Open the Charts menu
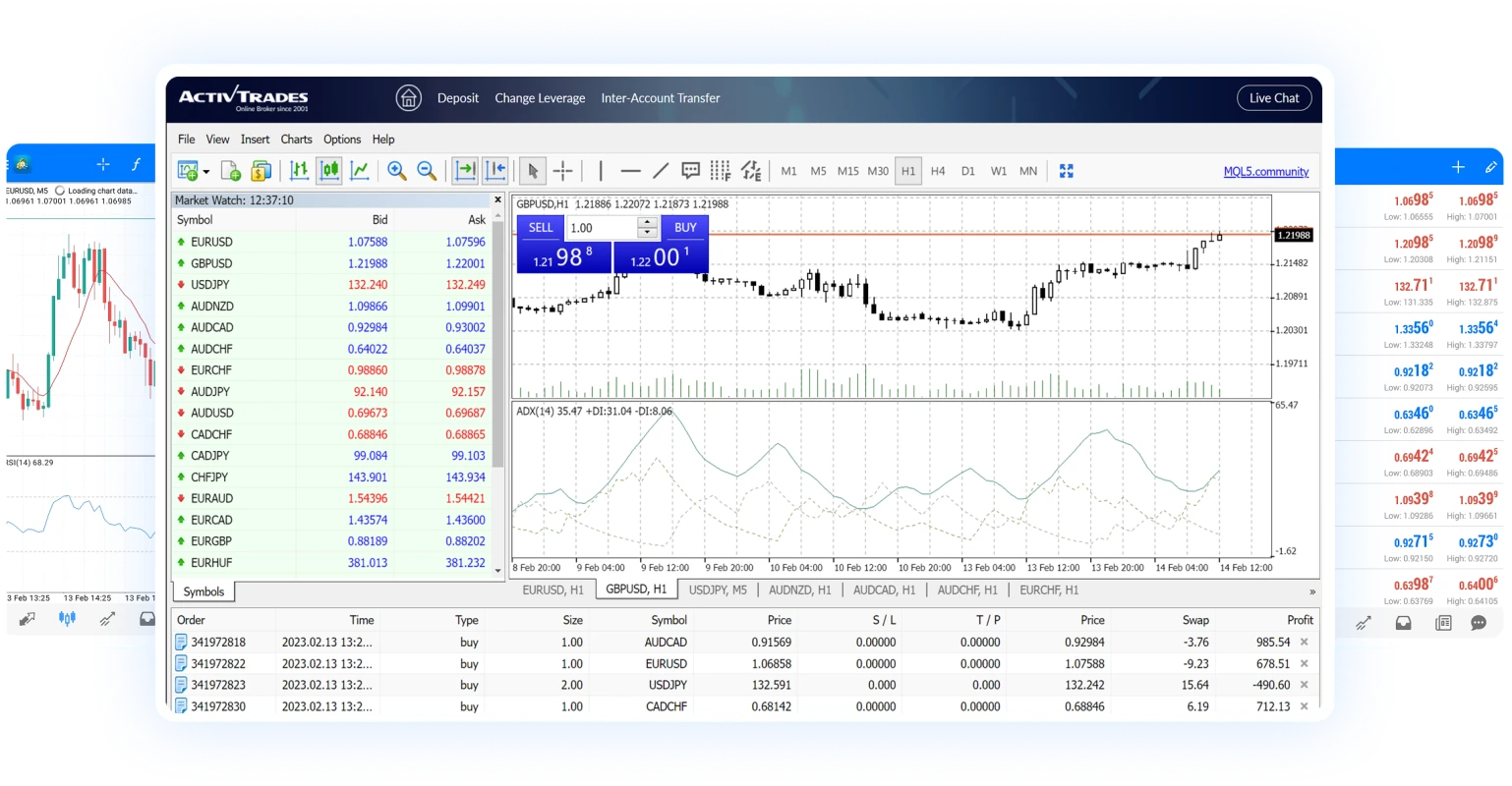 pos(296,140)
